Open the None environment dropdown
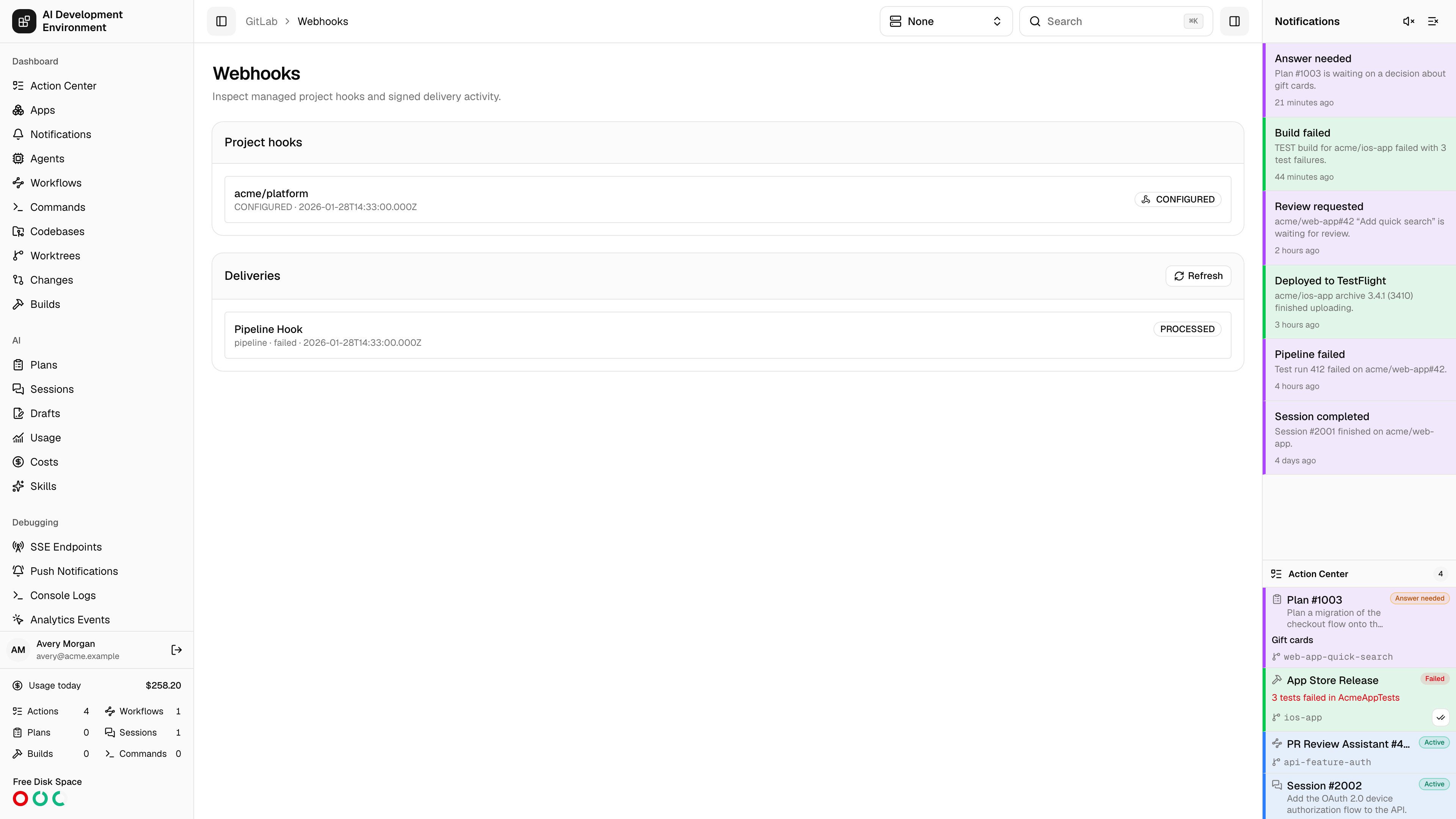The height and width of the screenshot is (819, 1456). [946, 22]
